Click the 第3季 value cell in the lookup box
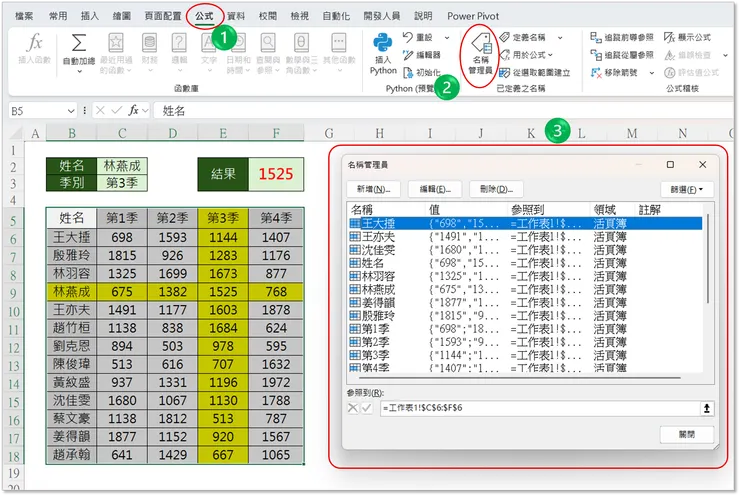740x496 pixels. coord(122,183)
